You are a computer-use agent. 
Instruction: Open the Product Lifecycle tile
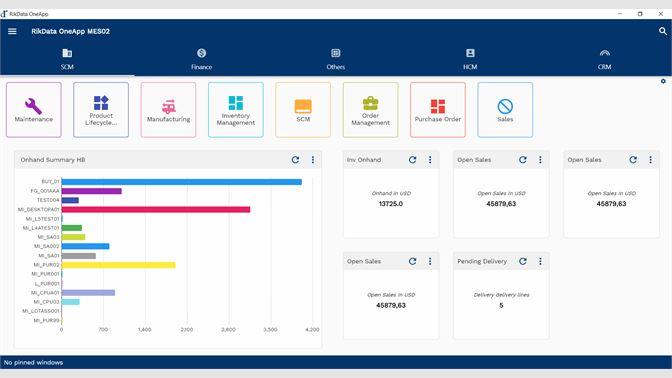[101, 110]
